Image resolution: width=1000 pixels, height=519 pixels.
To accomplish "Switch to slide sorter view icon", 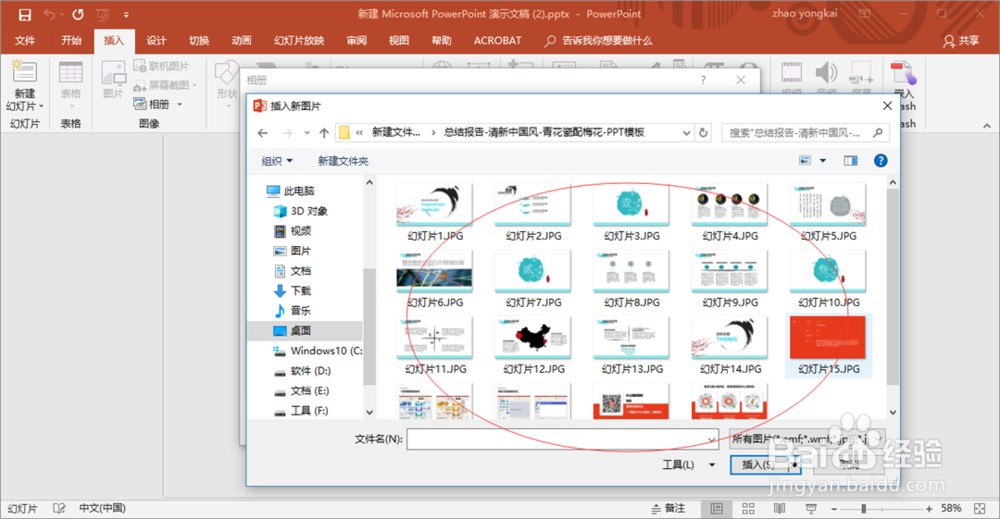I will [748, 508].
